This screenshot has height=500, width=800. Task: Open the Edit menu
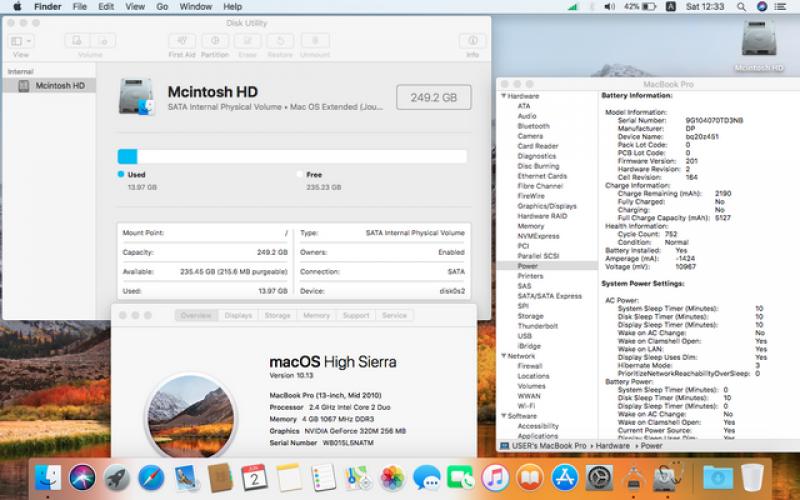[106, 7]
